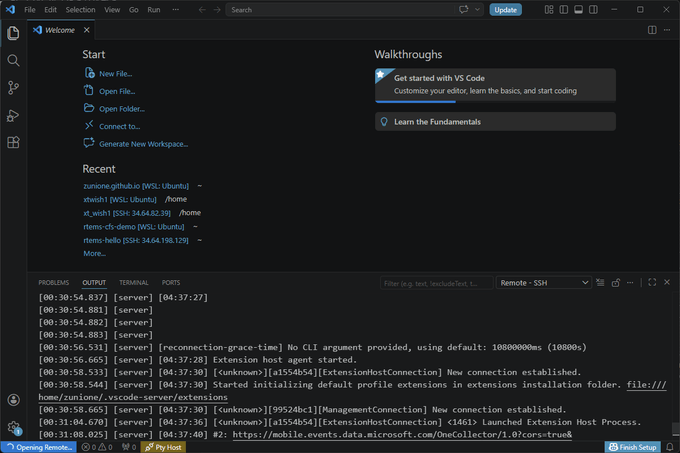Click Finish Setup in status bar
Viewport: 680px width, 453px height.
[633, 447]
